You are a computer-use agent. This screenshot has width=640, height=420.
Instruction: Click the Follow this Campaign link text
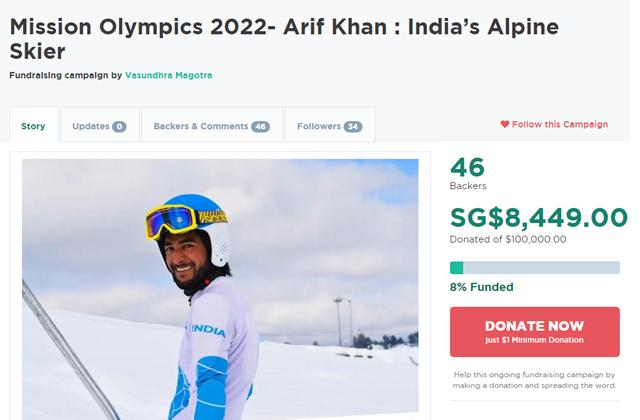click(559, 125)
